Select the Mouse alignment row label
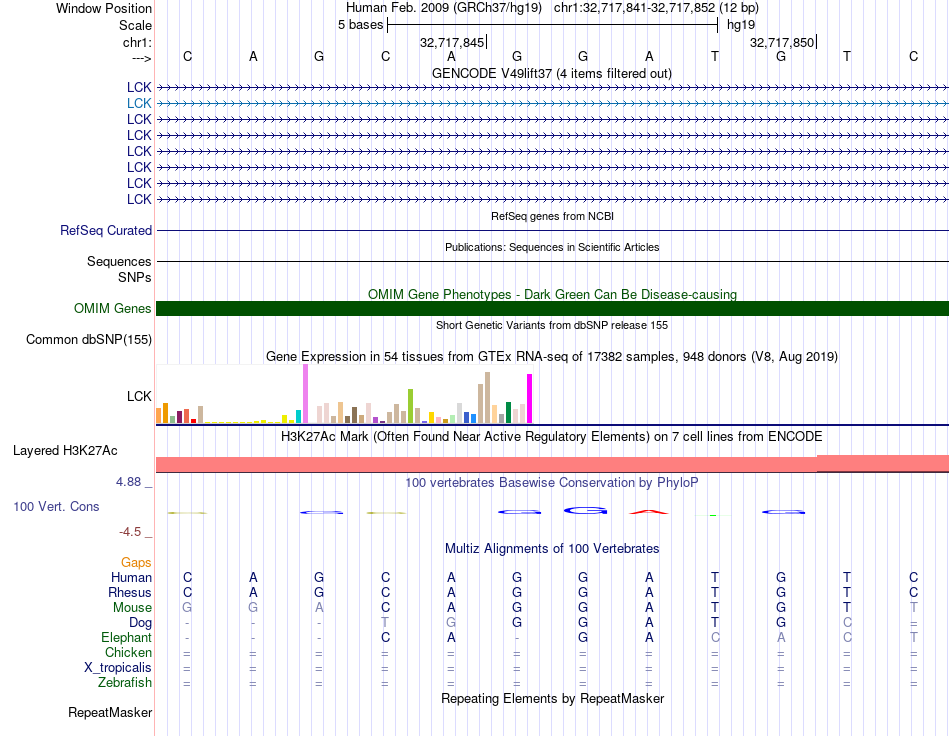Image resolution: width=950 pixels, height=736 pixels. tap(132, 608)
